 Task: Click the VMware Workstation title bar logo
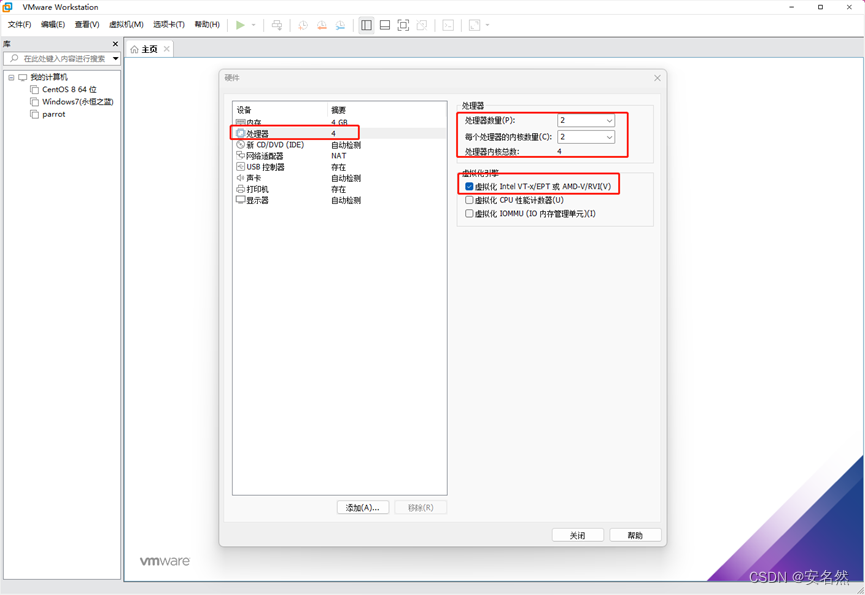(8, 7)
